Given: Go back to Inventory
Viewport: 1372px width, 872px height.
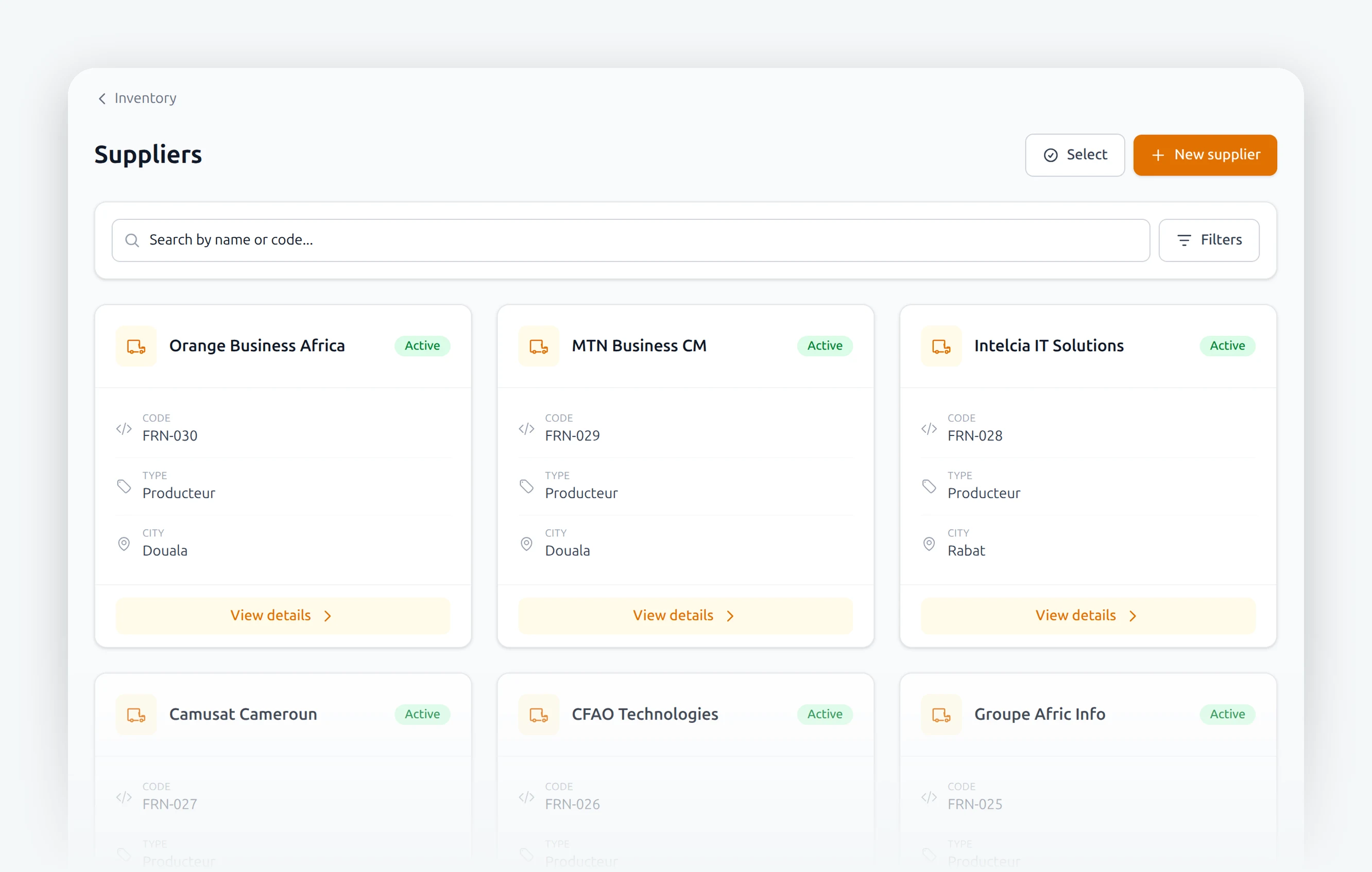Looking at the screenshot, I should pyautogui.click(x=138, y=98).
